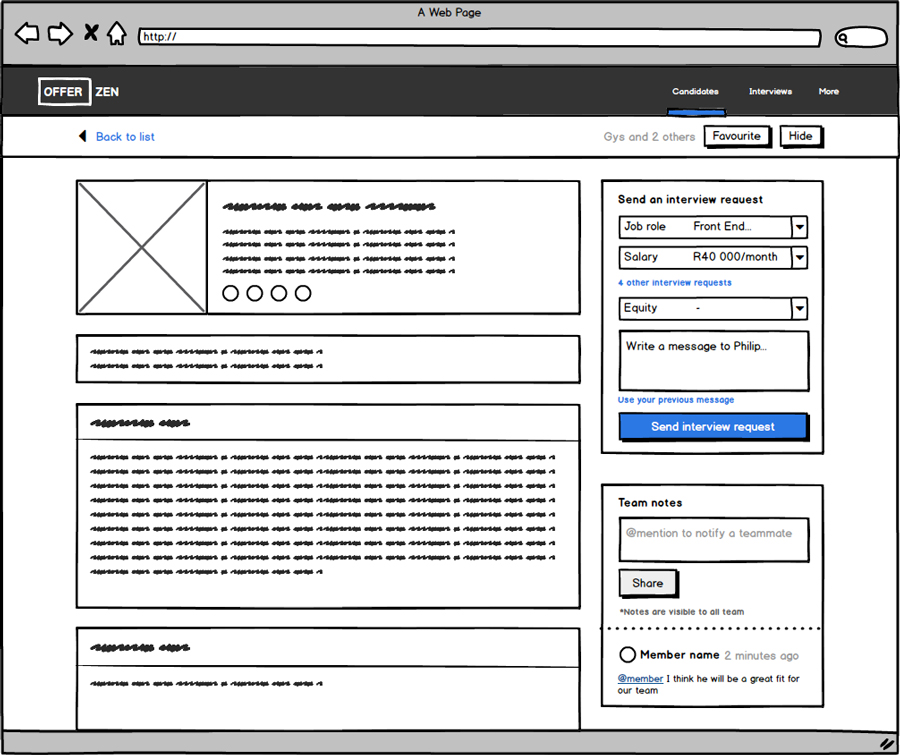Follow the Back to list link
This screenshot has width=900, height=755.
(125, 137)
